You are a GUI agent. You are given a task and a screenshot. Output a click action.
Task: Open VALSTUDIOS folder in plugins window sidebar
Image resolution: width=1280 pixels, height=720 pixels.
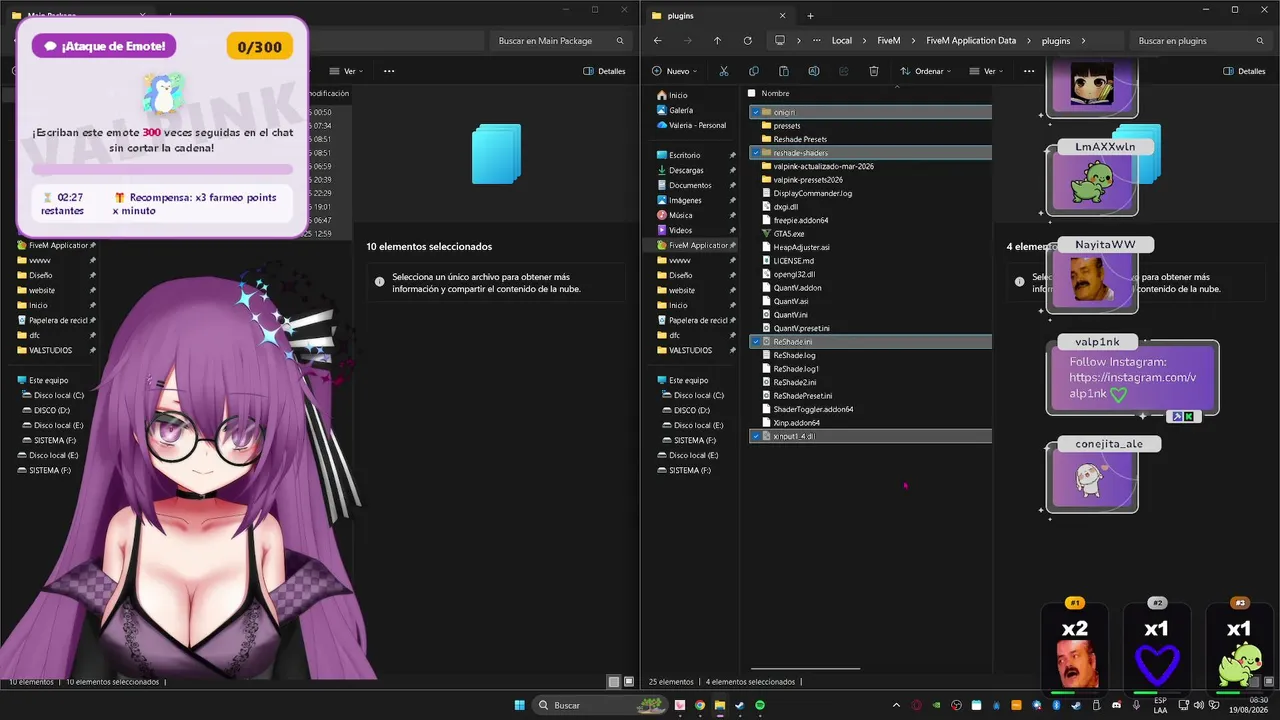click(x=690, y=350)
